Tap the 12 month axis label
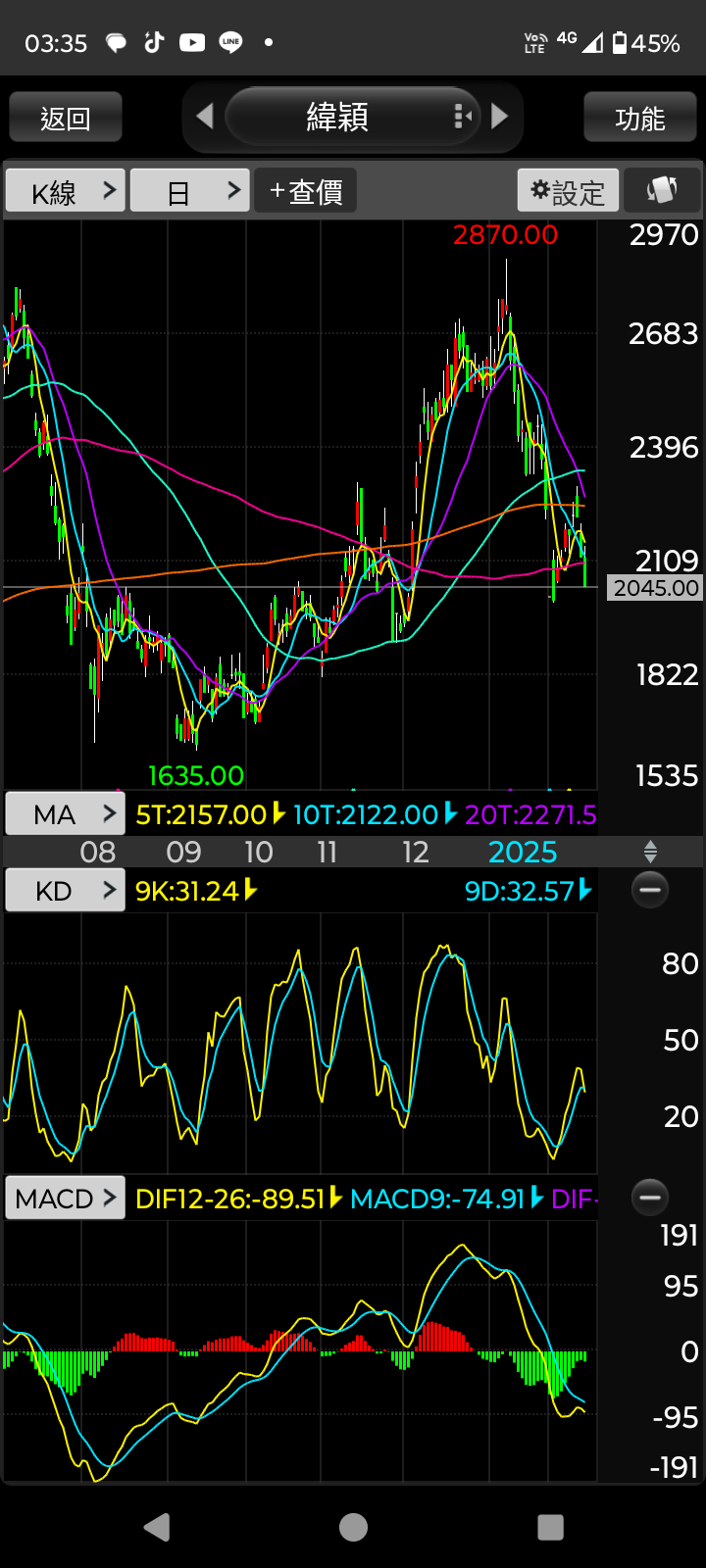Screen dimensions: 706x1568 coord(416,852)
